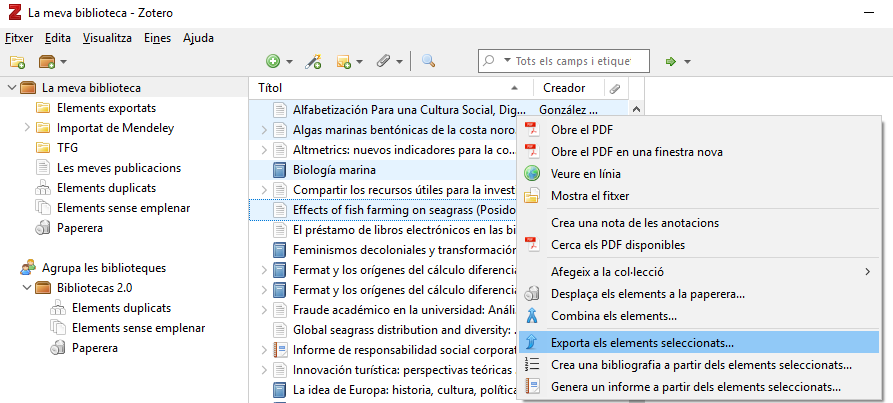Open the Visualitza menu
The width and height of the screenshot is (893, 403).
click(x=107, y=38)
